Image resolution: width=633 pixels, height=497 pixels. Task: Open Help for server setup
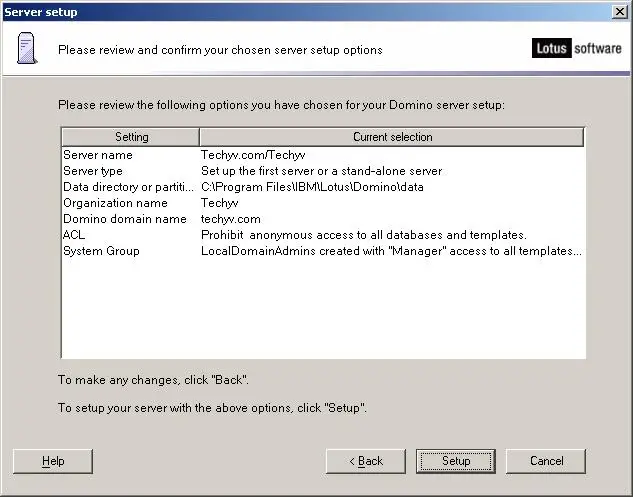click(x=53, y=461)
